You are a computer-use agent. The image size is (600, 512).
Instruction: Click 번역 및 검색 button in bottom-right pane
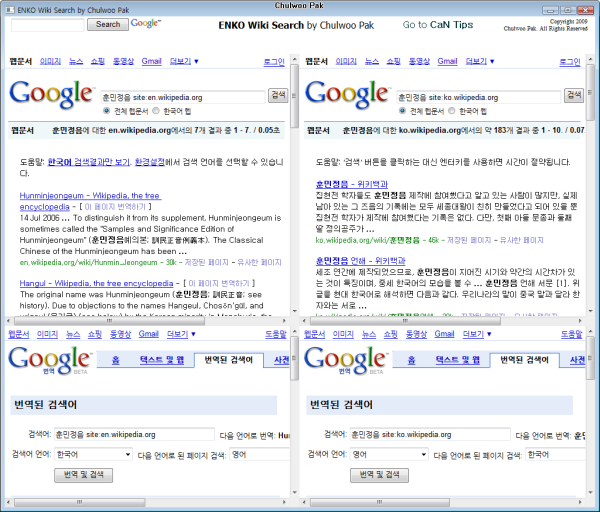click(x=379, y=475)
